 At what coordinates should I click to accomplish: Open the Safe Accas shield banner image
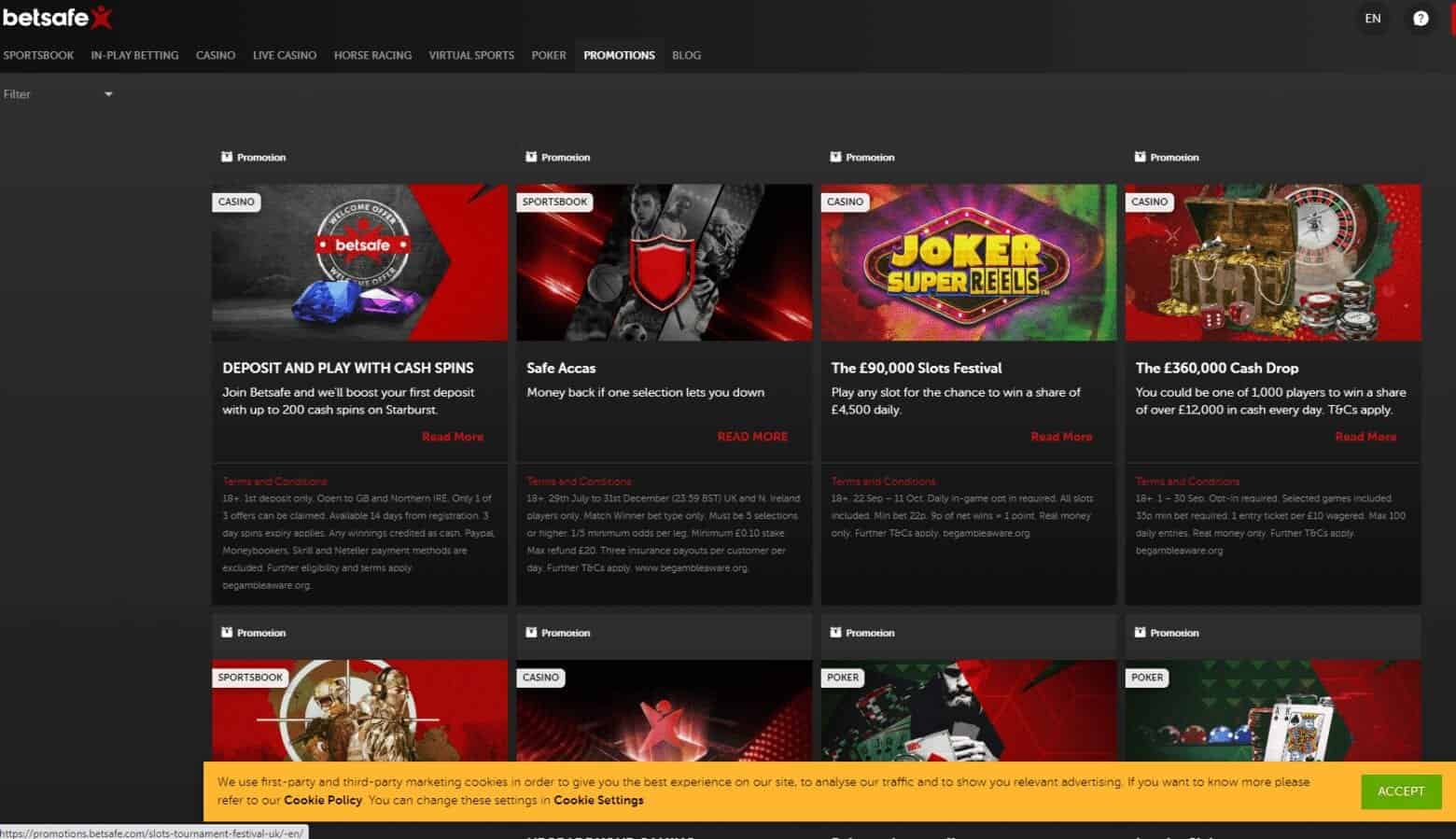[664, 262]
